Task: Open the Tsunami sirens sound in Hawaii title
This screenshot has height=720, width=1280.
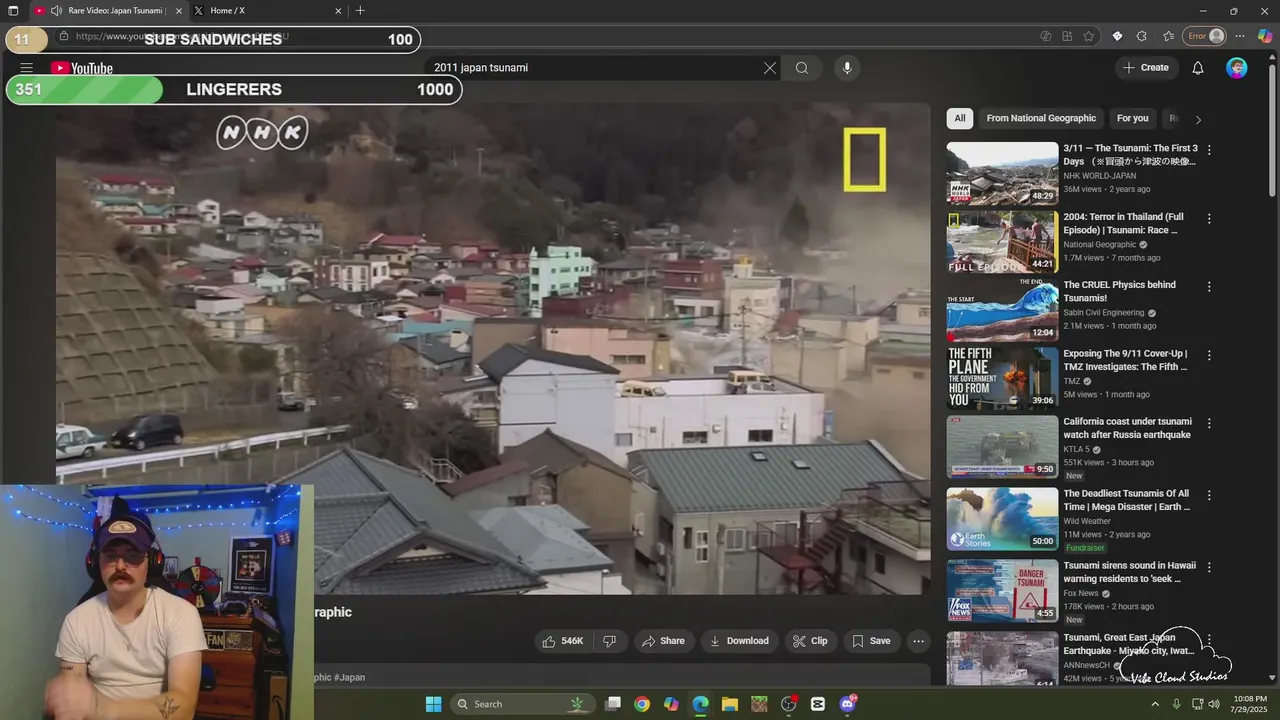Action: point(1129,572)
